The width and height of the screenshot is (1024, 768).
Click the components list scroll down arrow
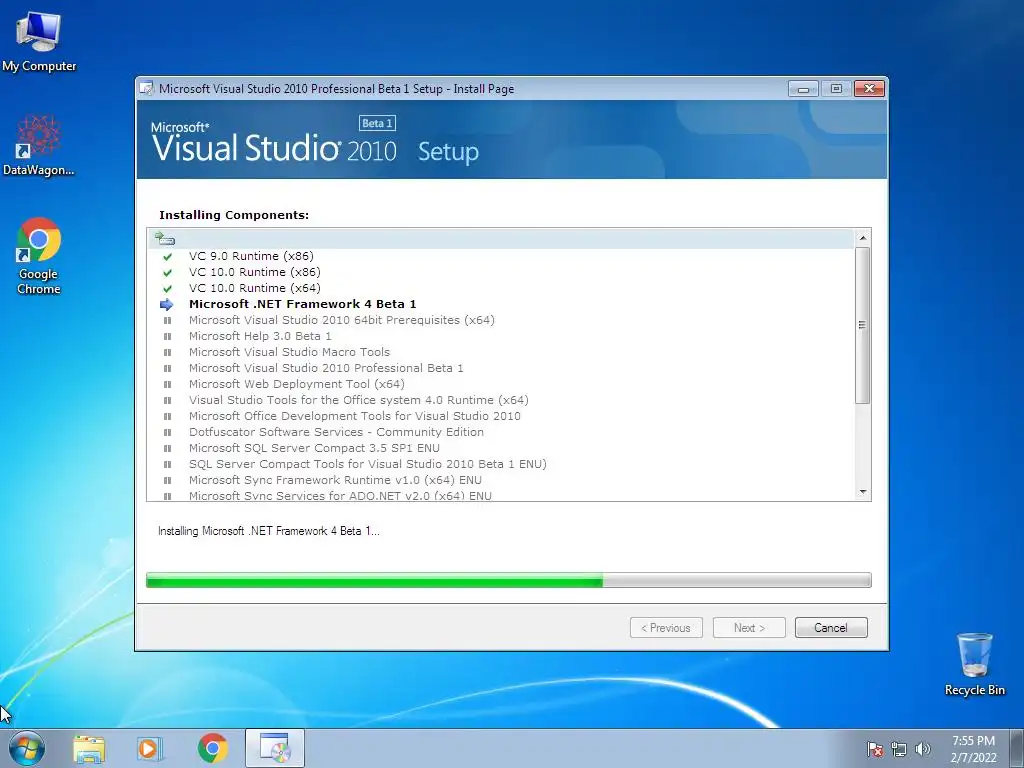pos(863,492)
